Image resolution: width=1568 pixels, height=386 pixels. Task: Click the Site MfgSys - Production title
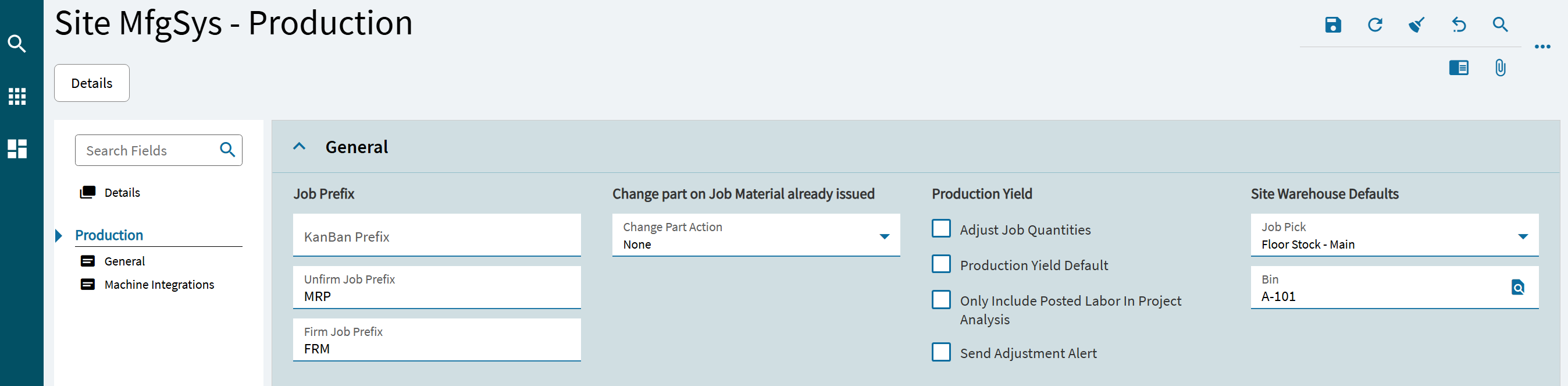pyautogui.click(x=234, y=24)
